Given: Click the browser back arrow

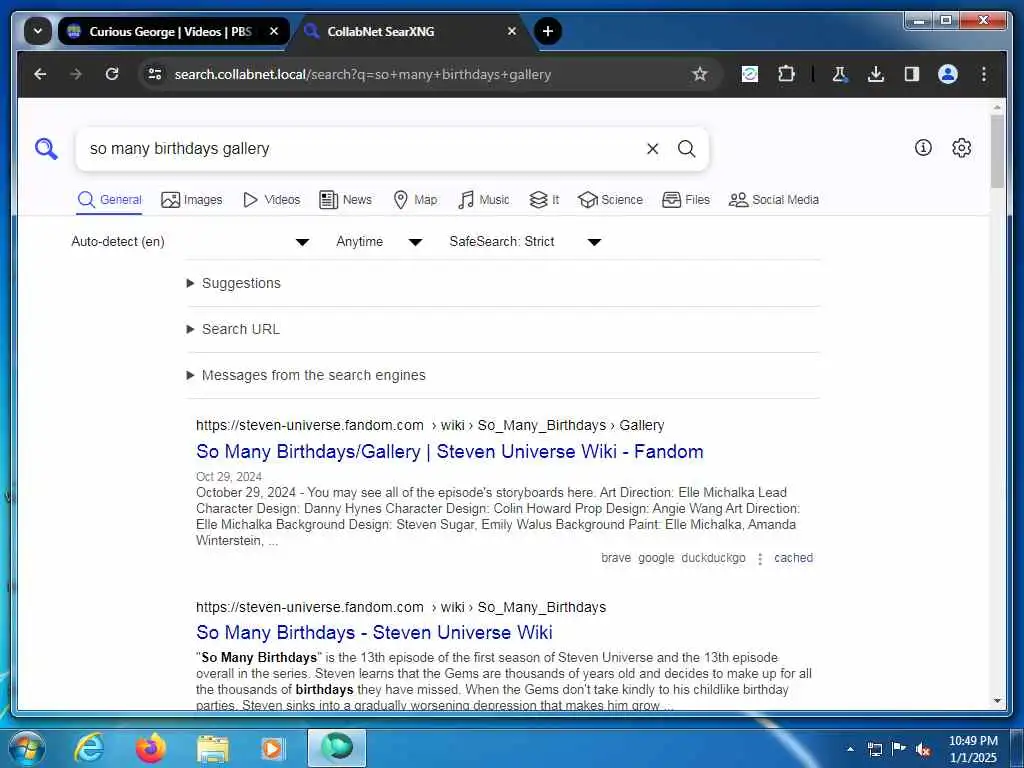Looking at the screenshot, I should coord(40,74).
